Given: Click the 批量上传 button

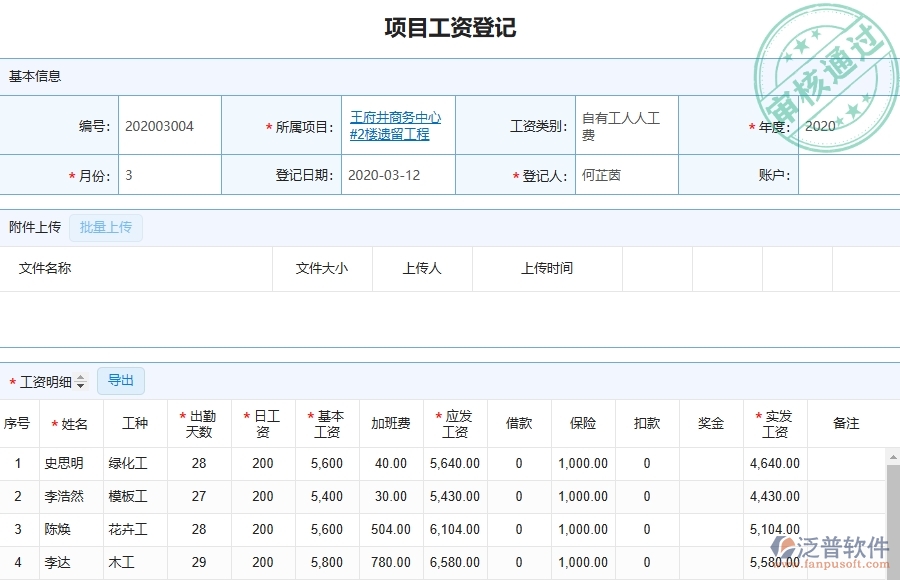Looking at the screenshot, I should click(105, 227).
